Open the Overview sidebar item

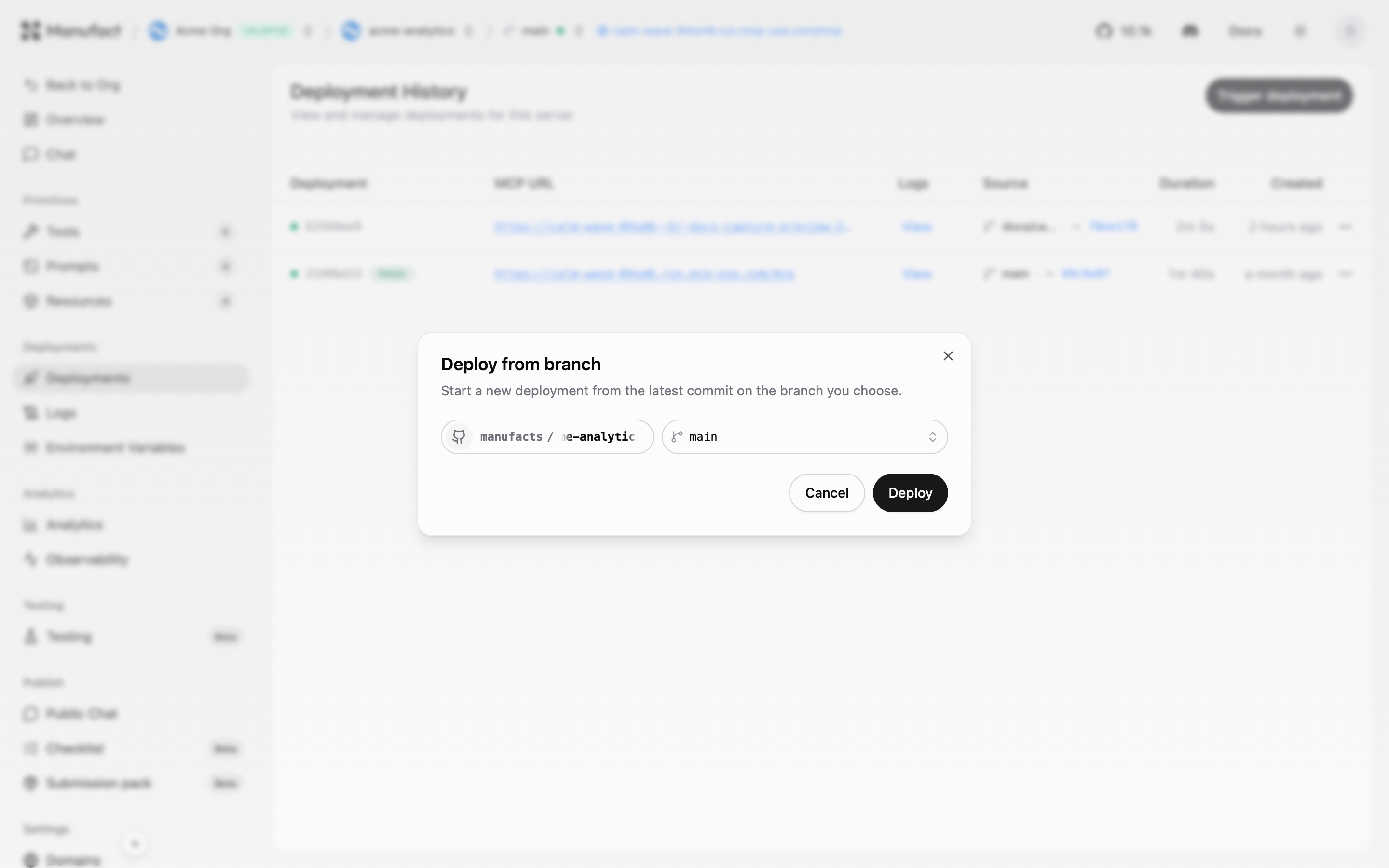(x=132, y=120)
